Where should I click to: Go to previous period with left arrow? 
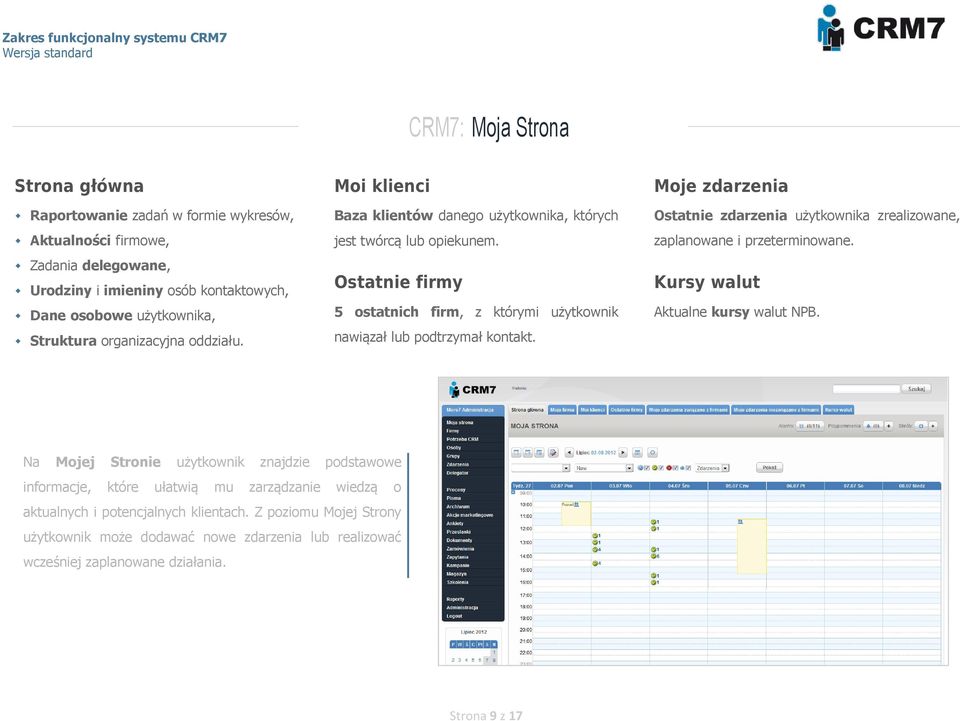(569, 453)
